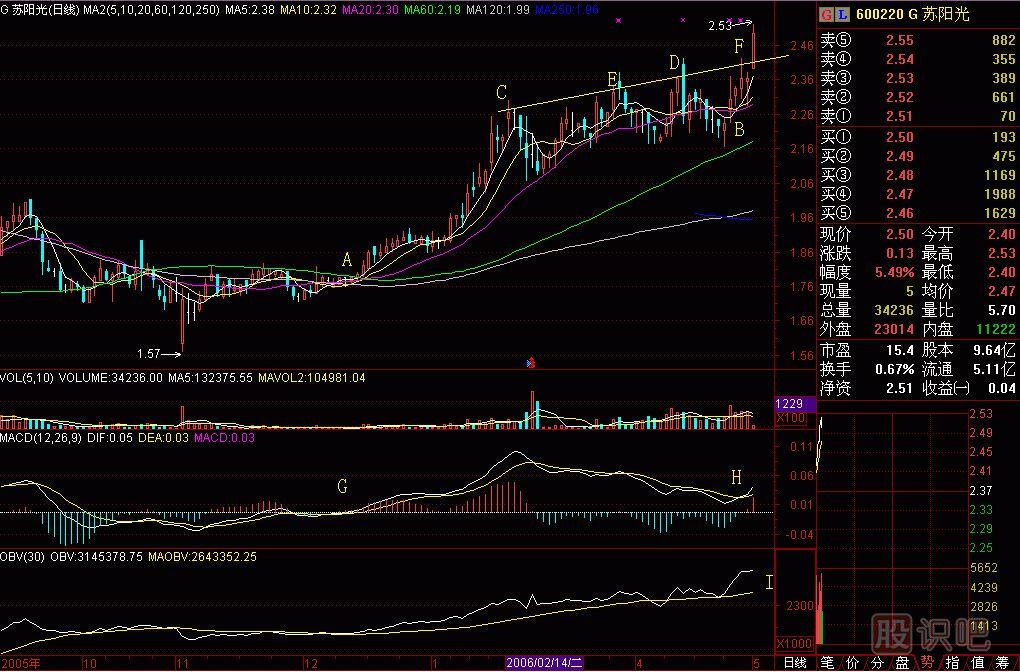Open the 分 tab in bottom bar
The width and height of the screenshot is (1020, 672).
[878, 663]
